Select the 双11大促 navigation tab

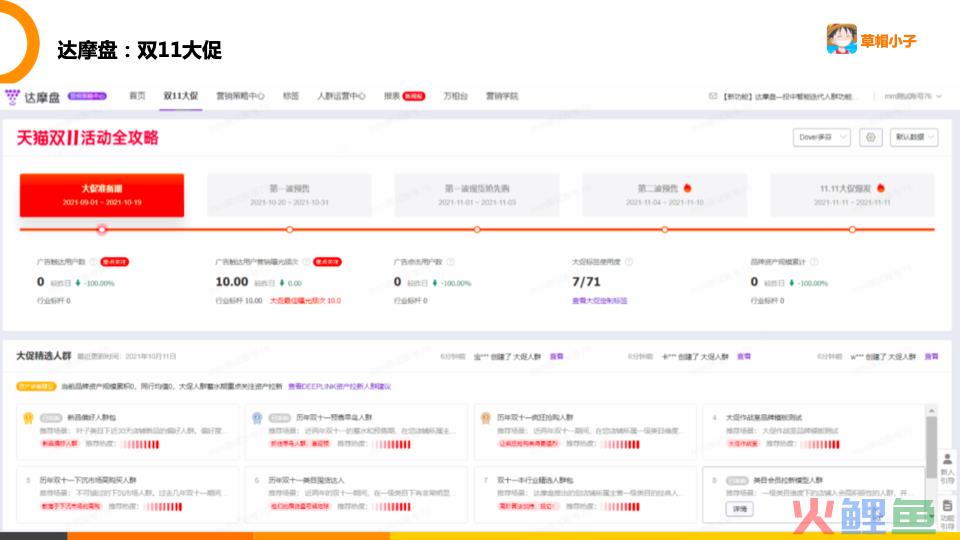click(x=181, y=96)
